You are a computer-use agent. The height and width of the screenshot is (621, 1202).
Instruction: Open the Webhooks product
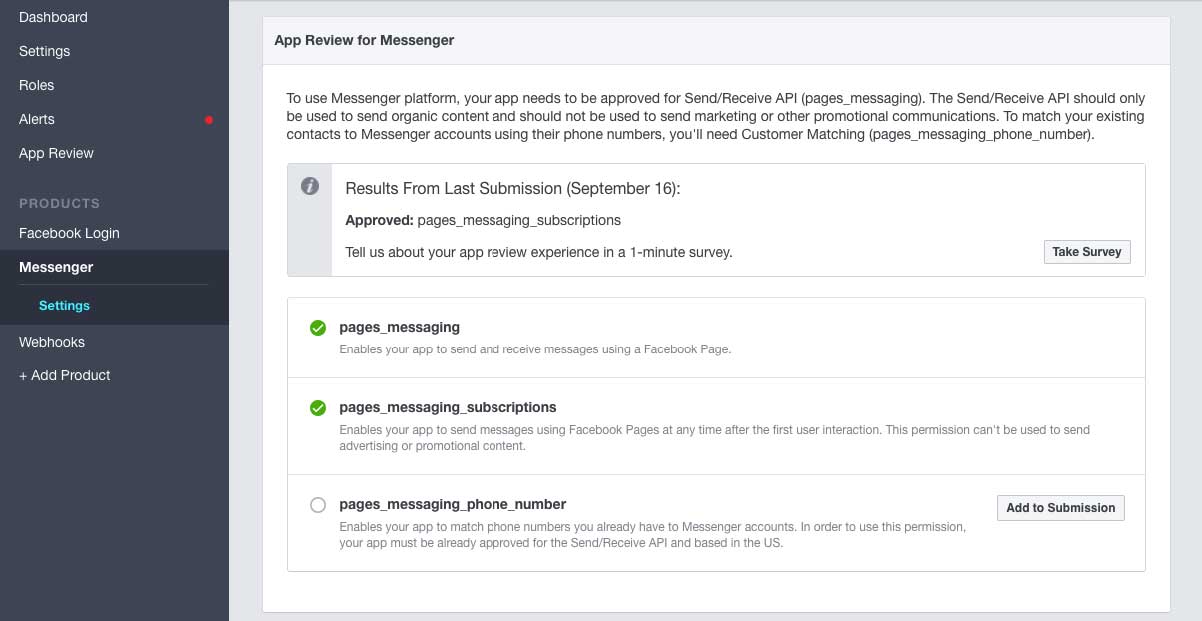pyautogui.click(x=52, y=342)
